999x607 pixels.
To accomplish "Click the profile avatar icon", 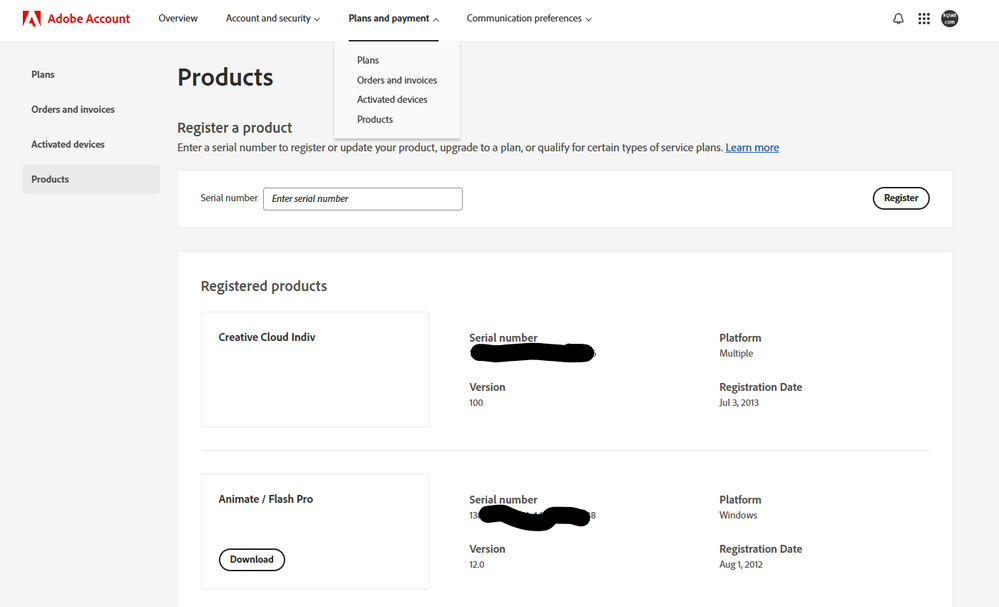I will coord(950,19).
